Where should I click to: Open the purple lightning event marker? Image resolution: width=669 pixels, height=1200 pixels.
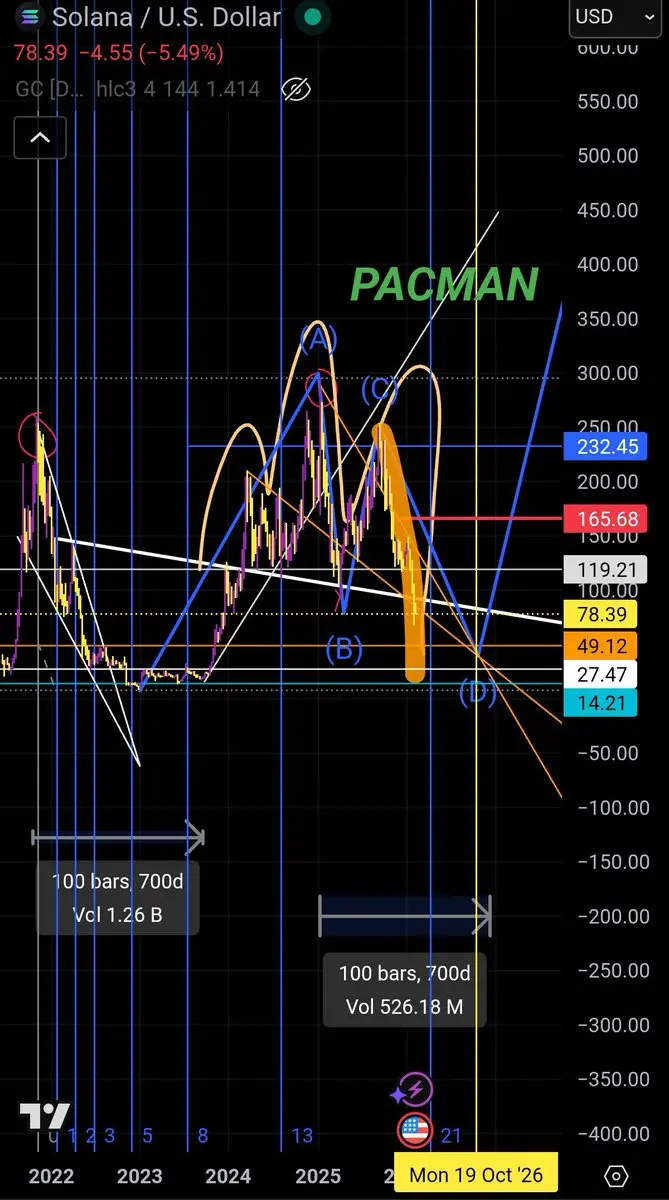414,1091
